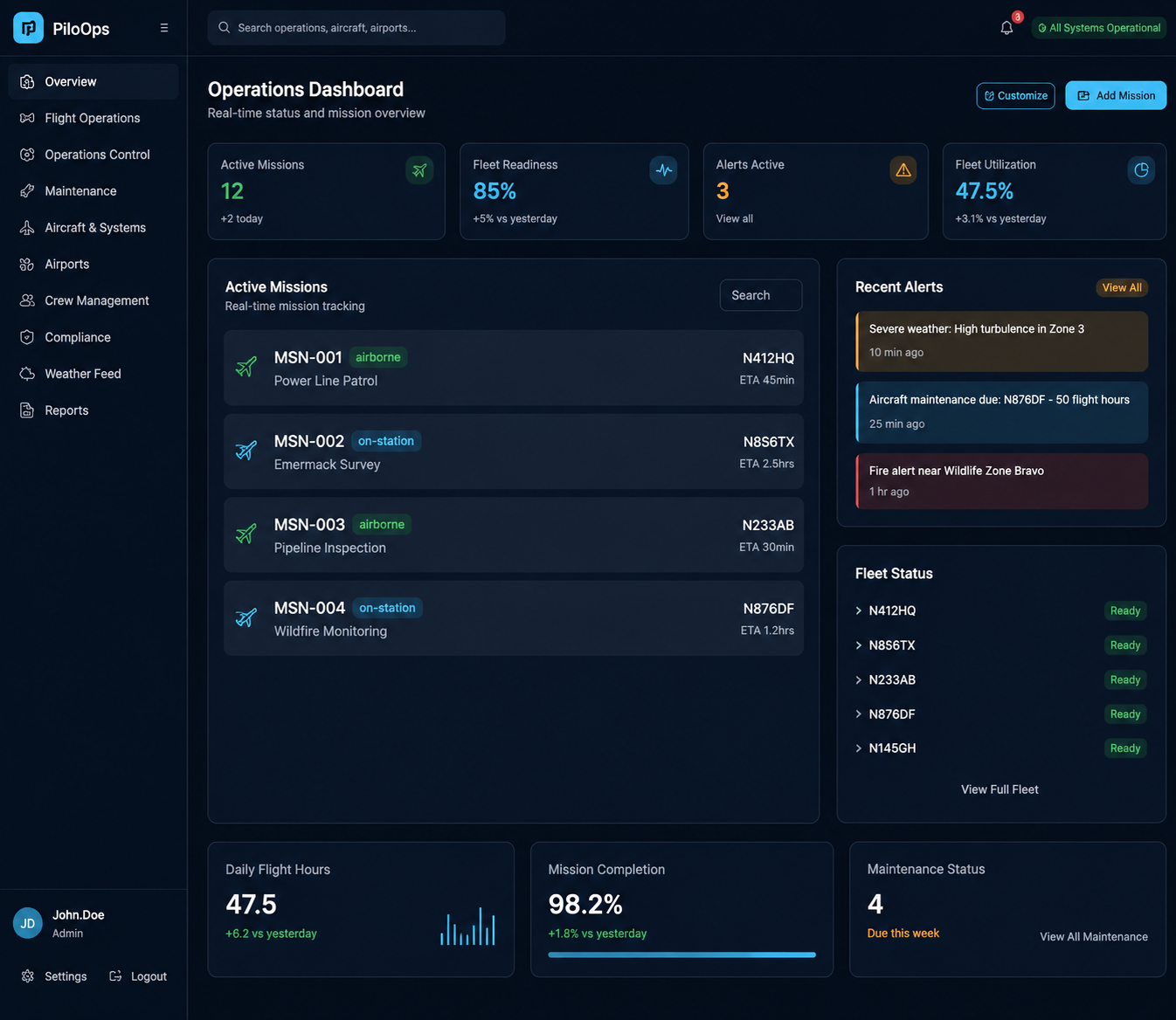Collapse the sidebar with the hamburger icon
Viewport: 1176px width, 1020px height.
tap(164, 28)
